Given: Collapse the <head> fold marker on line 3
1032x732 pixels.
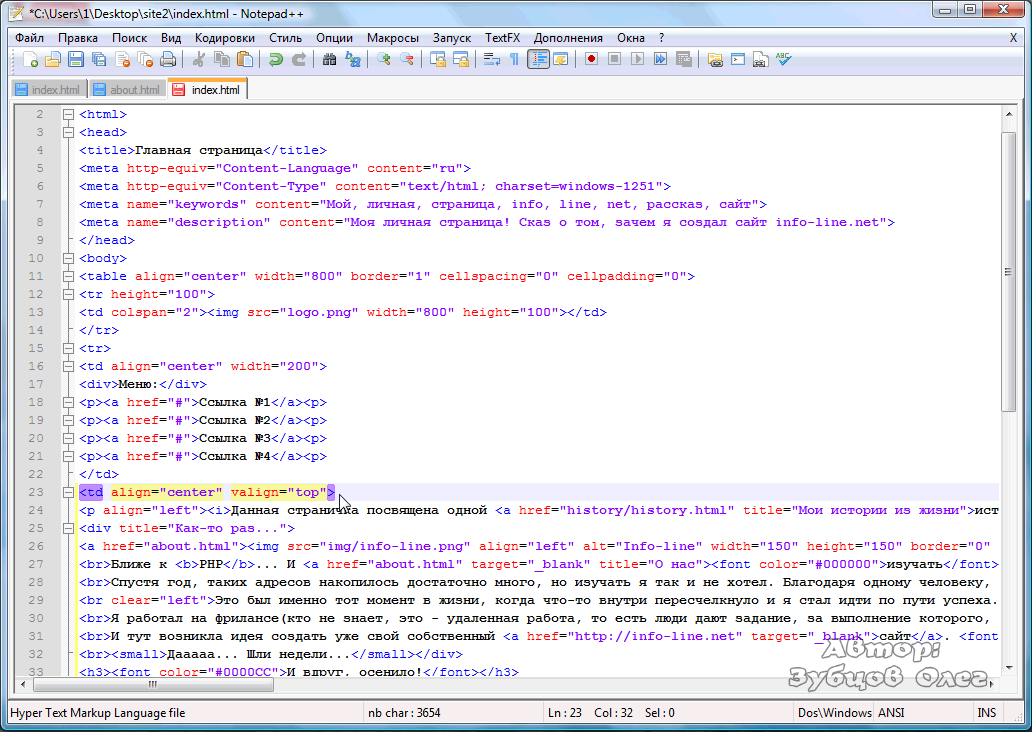Looking at the screenshot, I should tap(69, 132).
